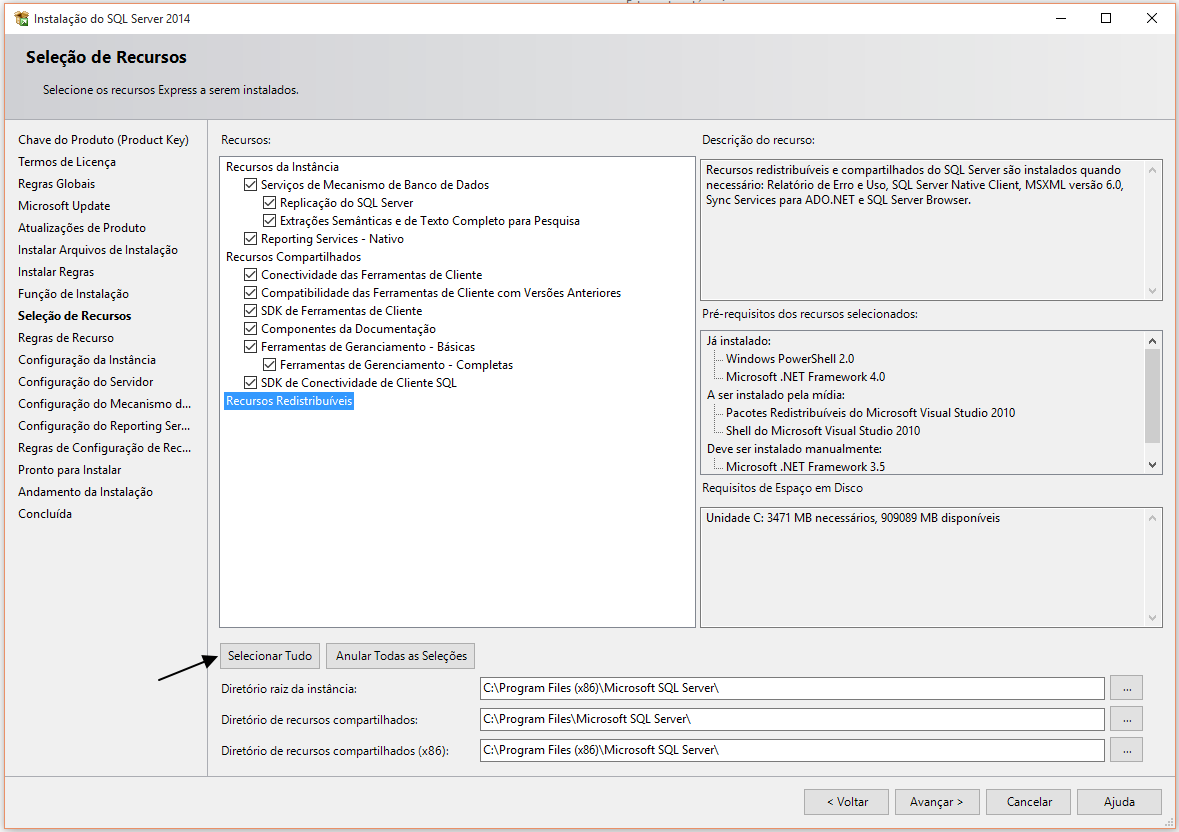Maximize the SQL Server setup window

1106,18
